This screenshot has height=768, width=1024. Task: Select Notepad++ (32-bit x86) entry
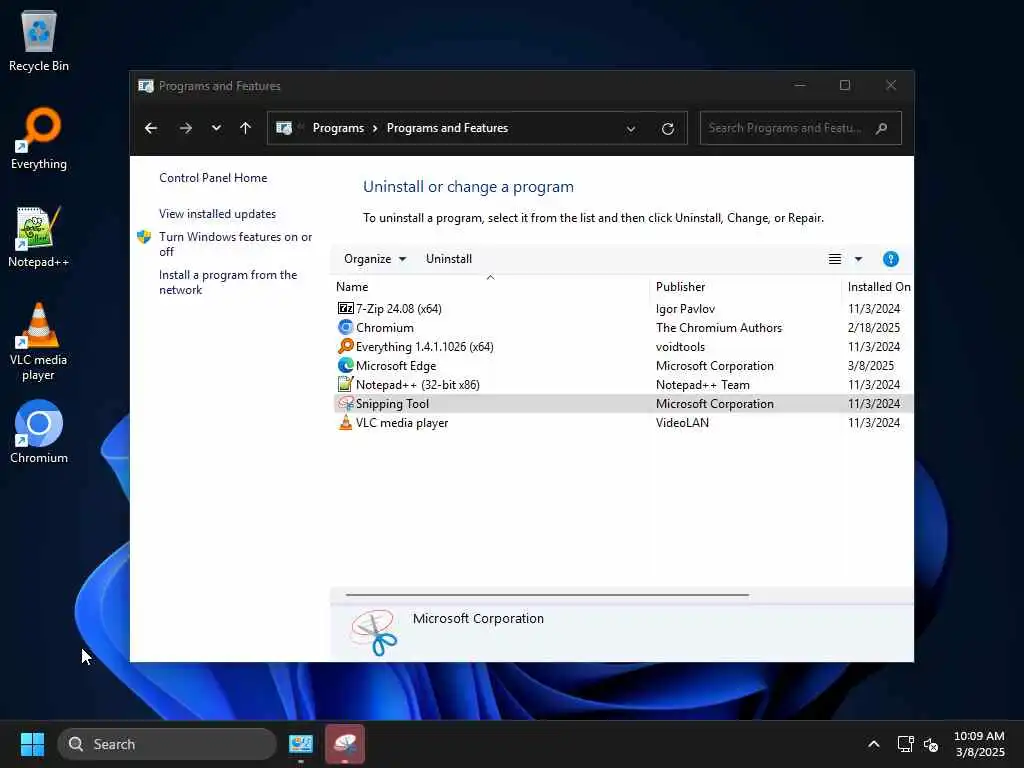click(623, 385)
